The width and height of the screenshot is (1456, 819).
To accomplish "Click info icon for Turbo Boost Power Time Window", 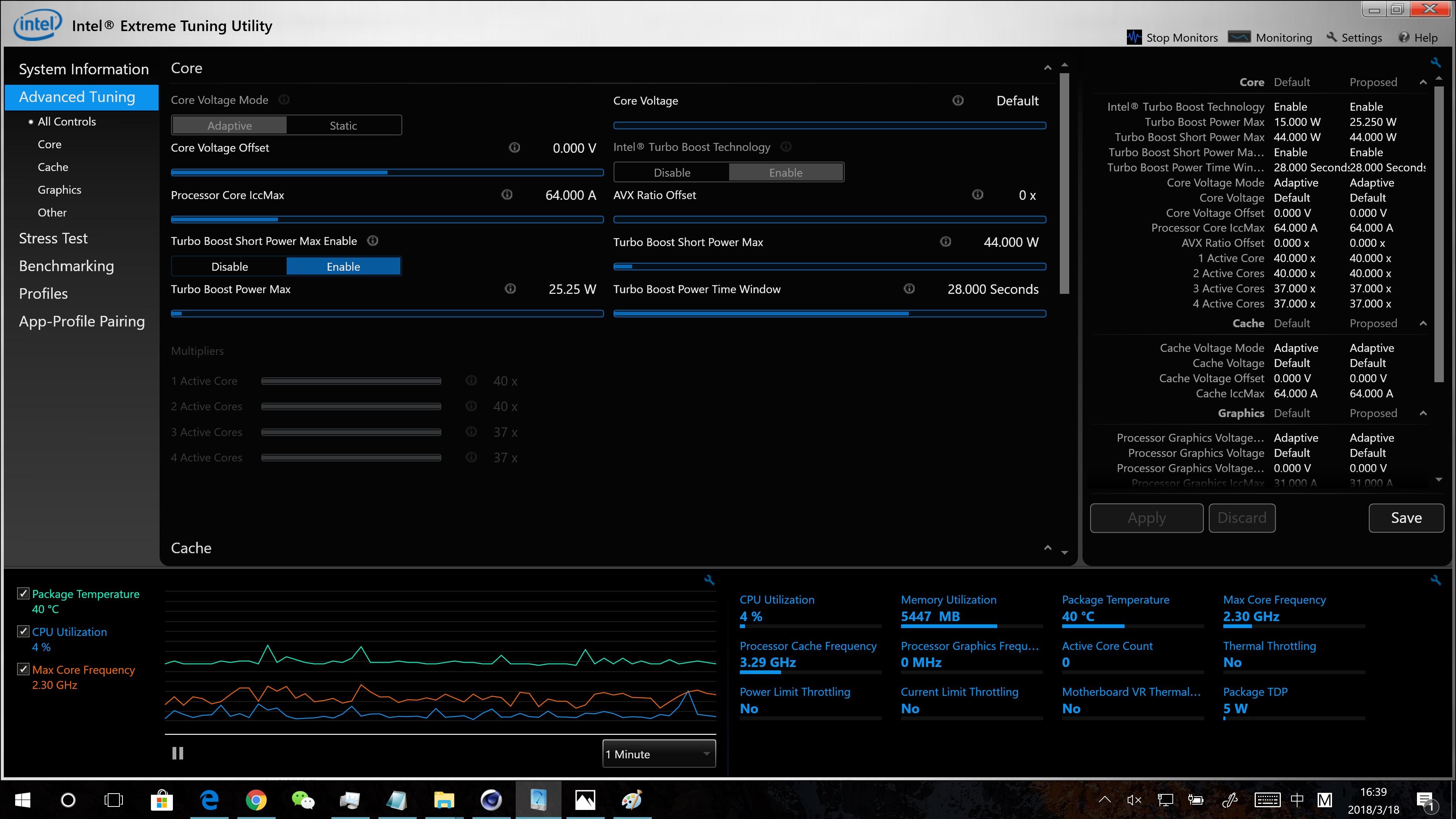I will pos(909,289).
